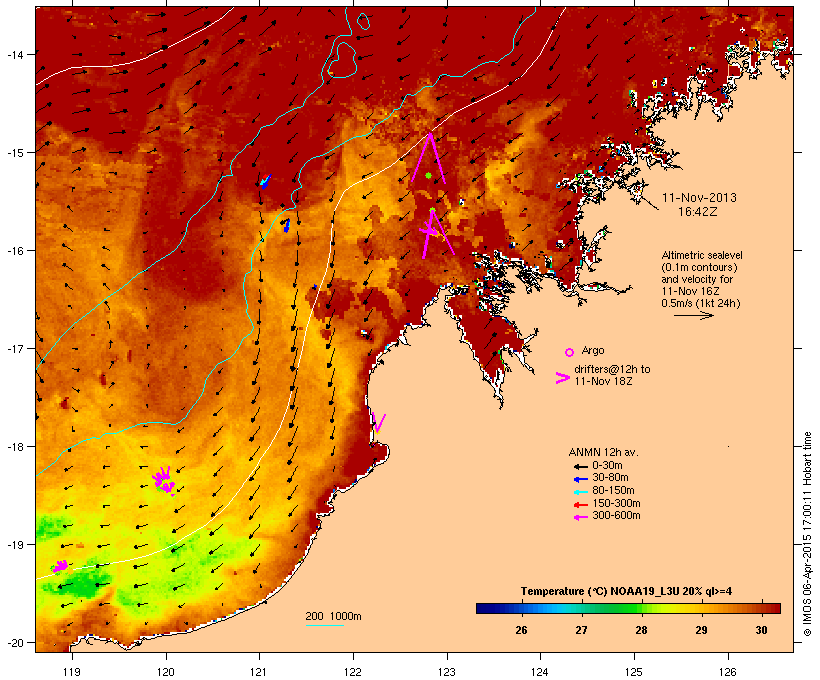
Task: Click the 300-600m legend label
Action: 616,516
